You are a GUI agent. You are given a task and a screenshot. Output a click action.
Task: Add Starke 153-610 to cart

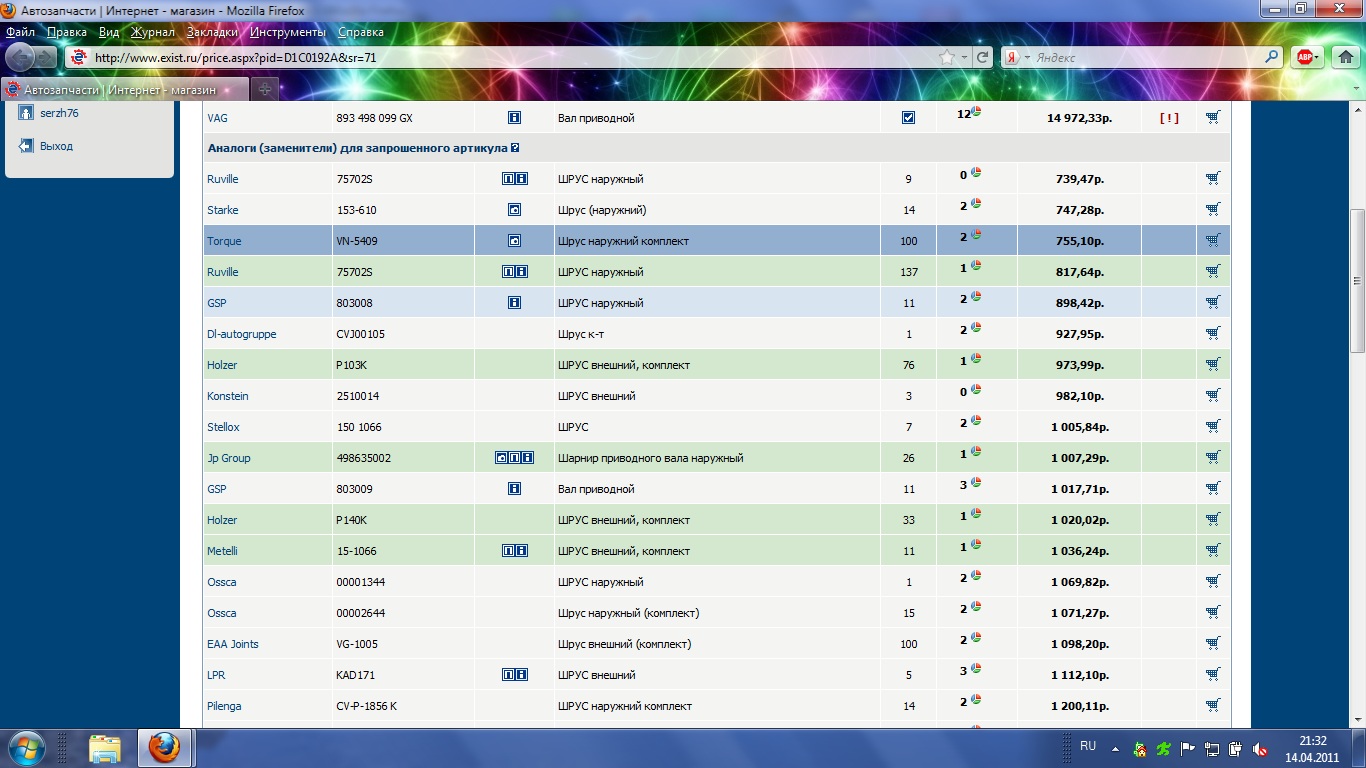point(1213,209)
